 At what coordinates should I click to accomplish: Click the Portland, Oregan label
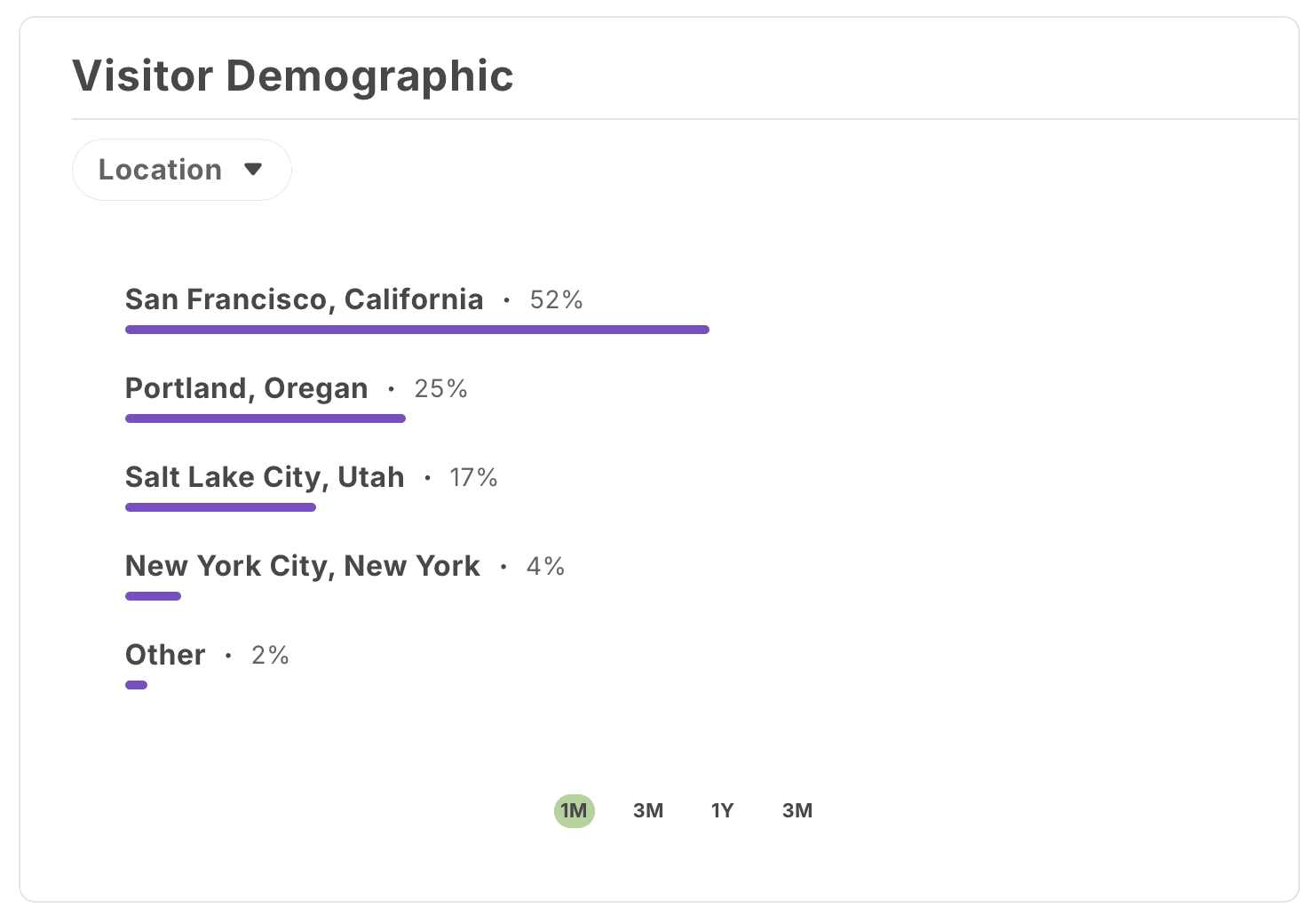pyautogui.click(x=247, y=388)
